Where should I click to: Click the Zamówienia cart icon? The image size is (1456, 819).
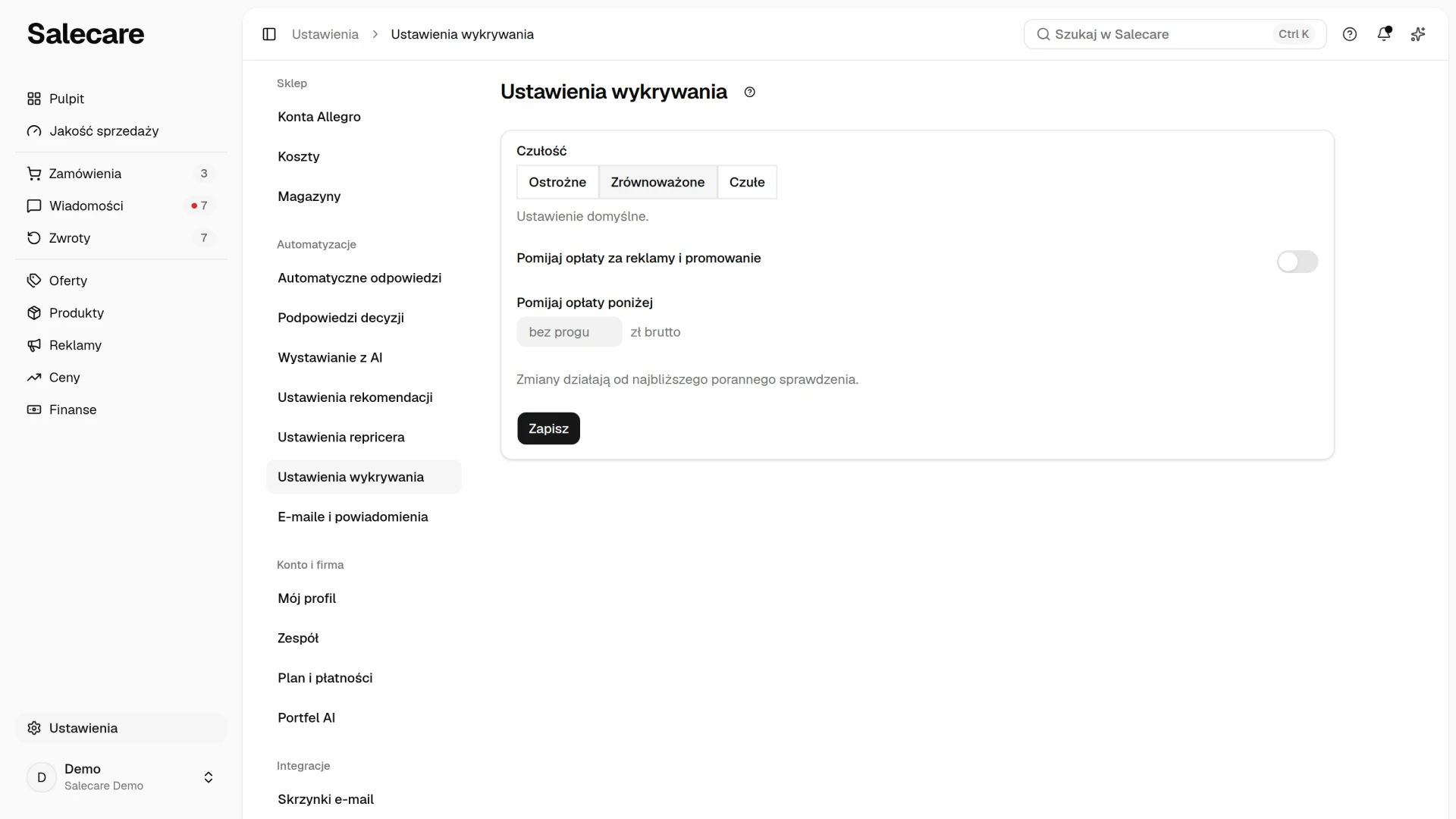coord(34,174)
